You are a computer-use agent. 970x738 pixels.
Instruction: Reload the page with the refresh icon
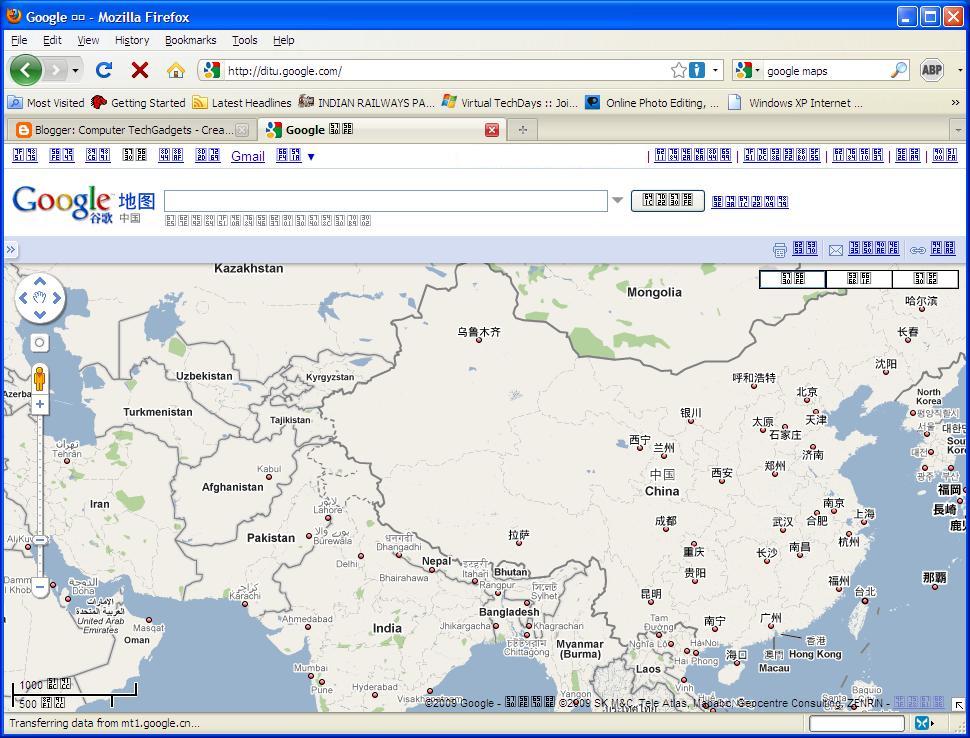coord(103,70)
